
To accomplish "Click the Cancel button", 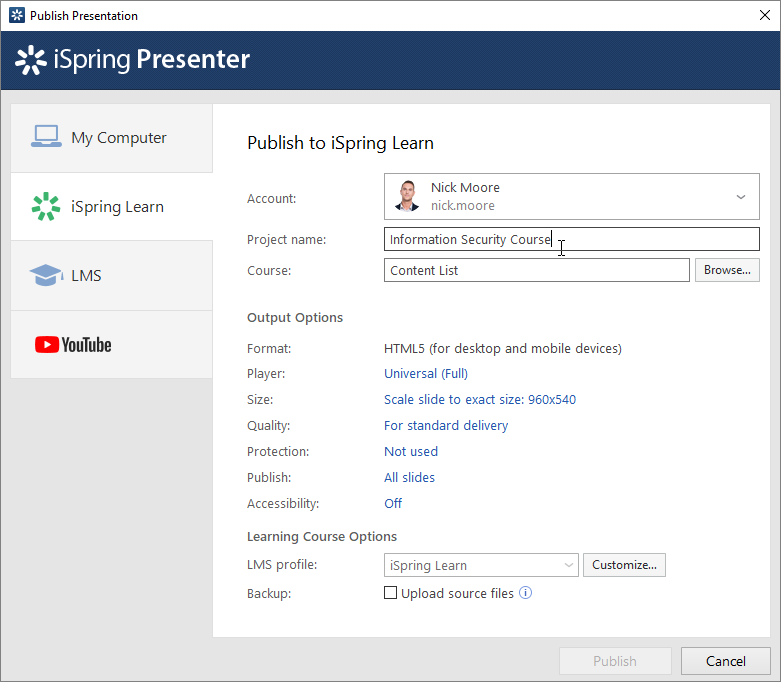I will (x=726, y=661).
